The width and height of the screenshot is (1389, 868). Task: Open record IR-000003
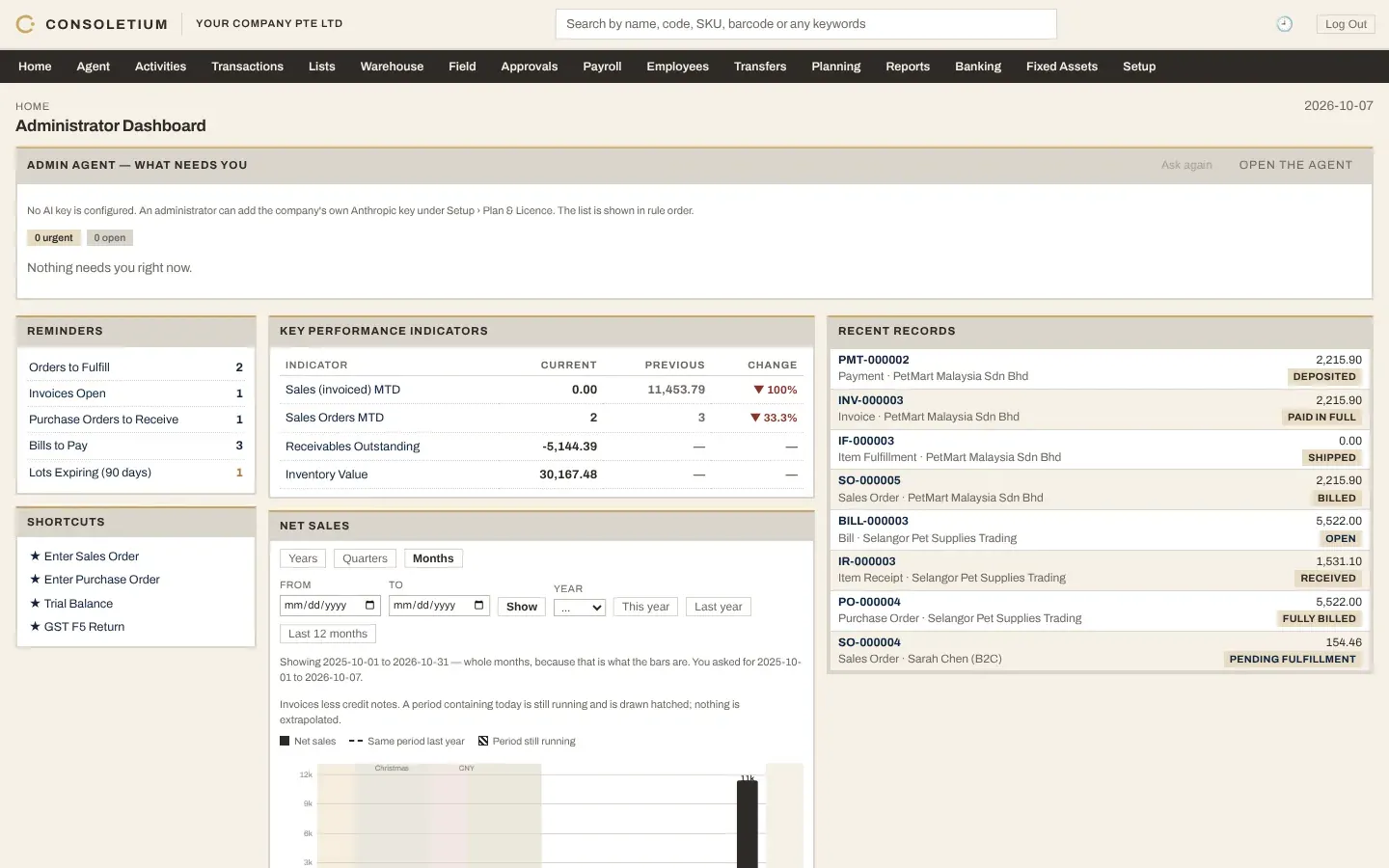[x=867, y=561]
